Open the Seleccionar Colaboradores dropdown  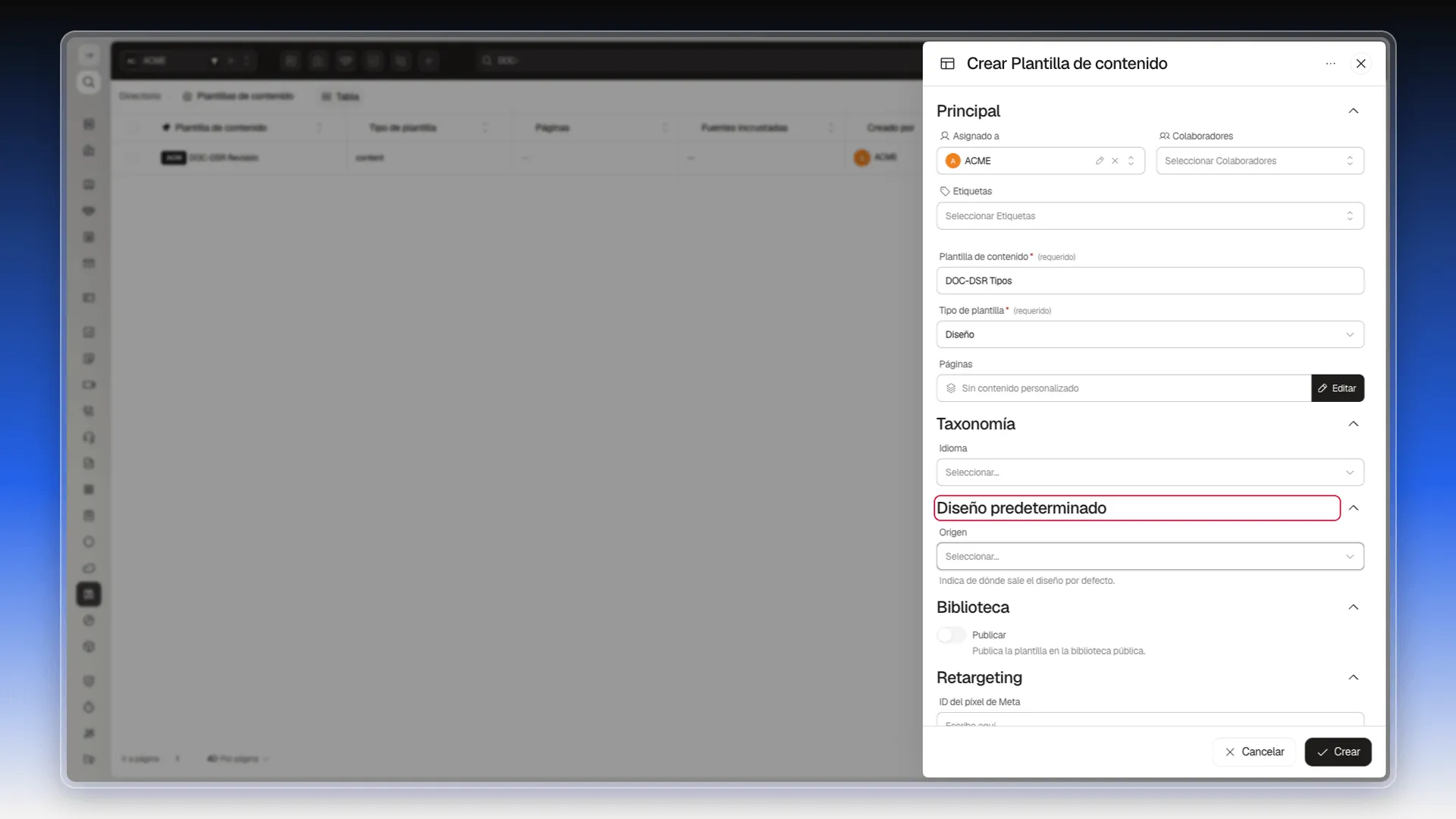(1260, 161)
